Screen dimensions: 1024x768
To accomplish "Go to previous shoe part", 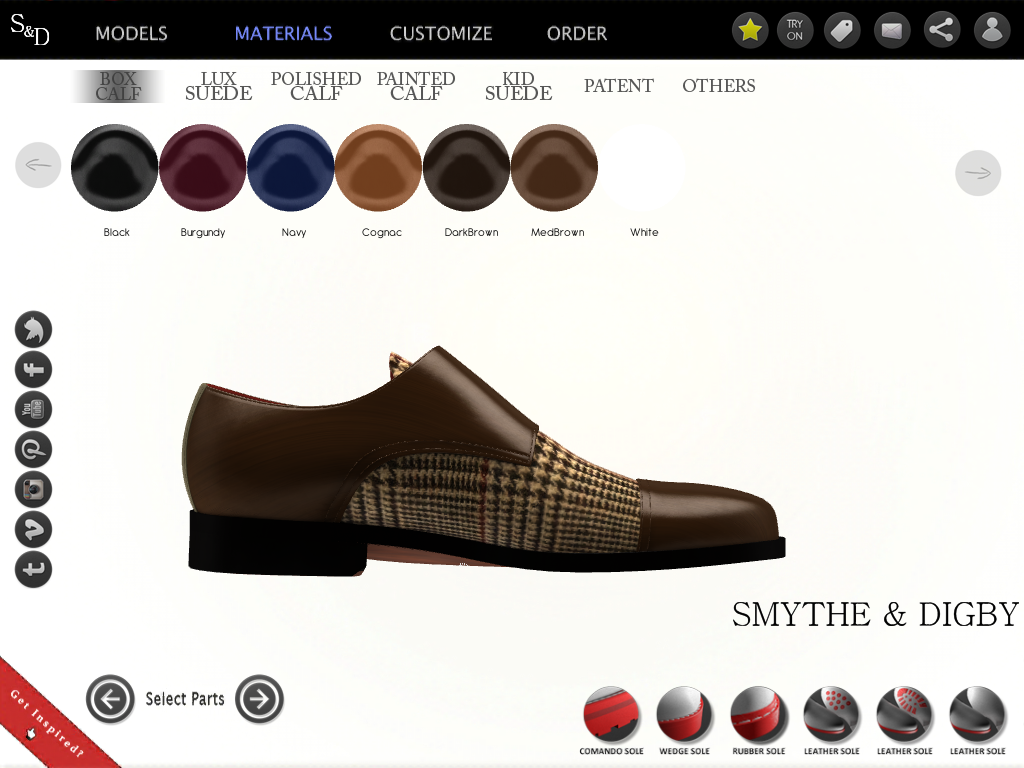I will point(110,699).
